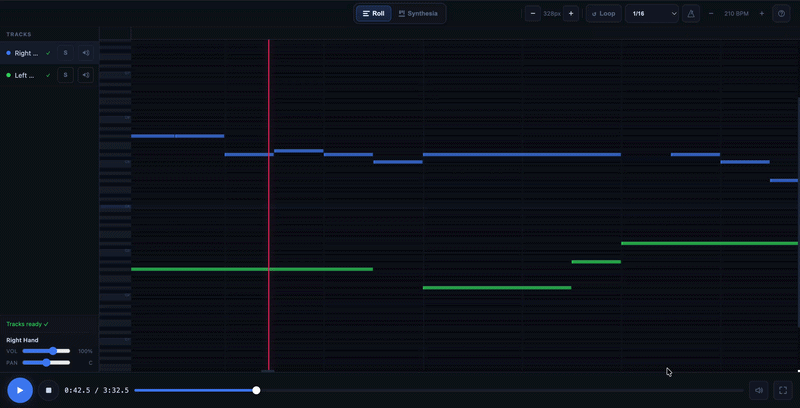
Task: Click the playback progress bar handle
Action: pyautogui.click(x=256, y=390)
